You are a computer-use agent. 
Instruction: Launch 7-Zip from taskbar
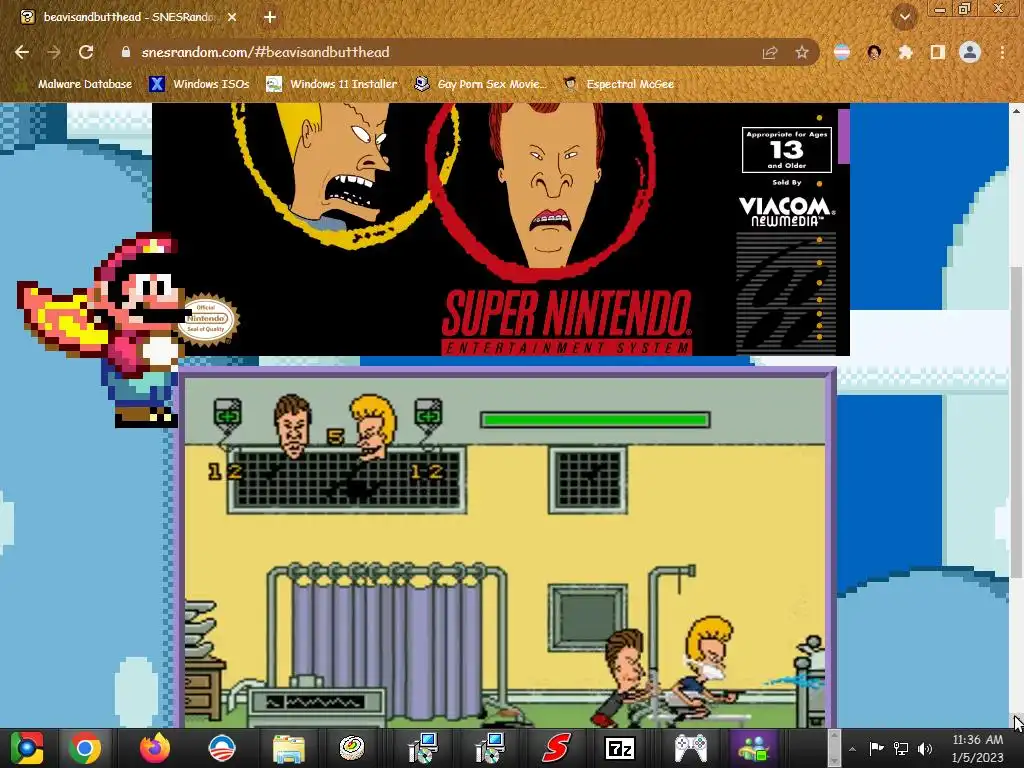tap(620, 748)
